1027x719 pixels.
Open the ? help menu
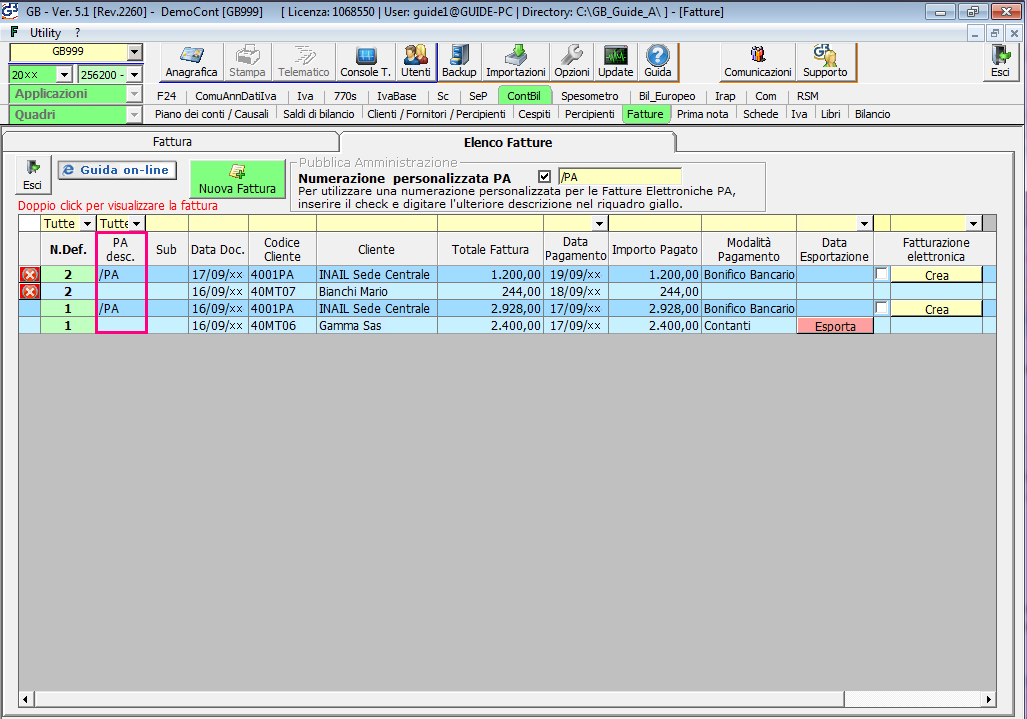coord(77,33)
